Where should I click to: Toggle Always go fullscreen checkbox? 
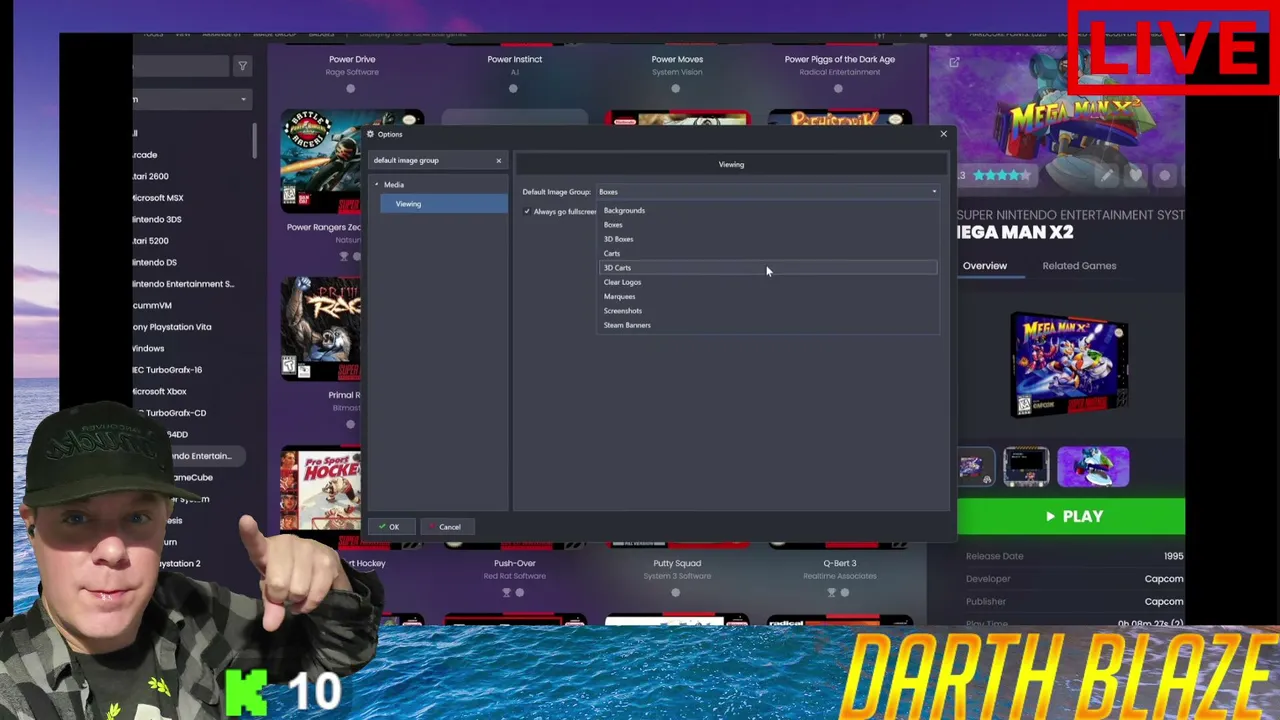tap(527, 212)
